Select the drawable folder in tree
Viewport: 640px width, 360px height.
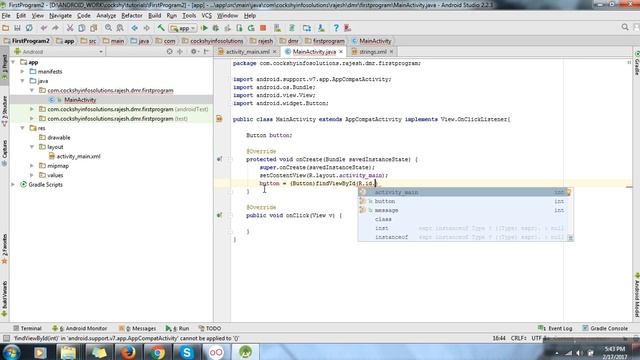click(x=59, y=138)
